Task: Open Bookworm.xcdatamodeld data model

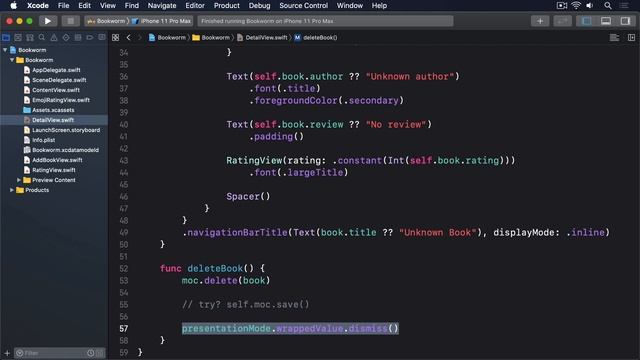Action: coord(65,150)
